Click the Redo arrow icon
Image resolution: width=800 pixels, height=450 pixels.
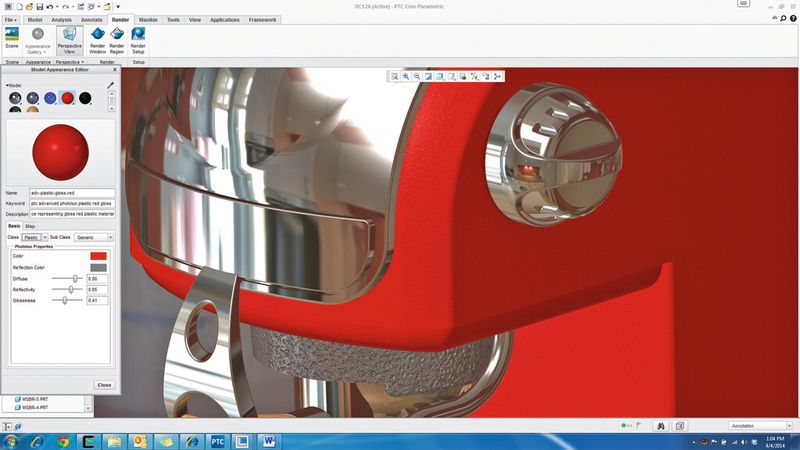[65, 7]
